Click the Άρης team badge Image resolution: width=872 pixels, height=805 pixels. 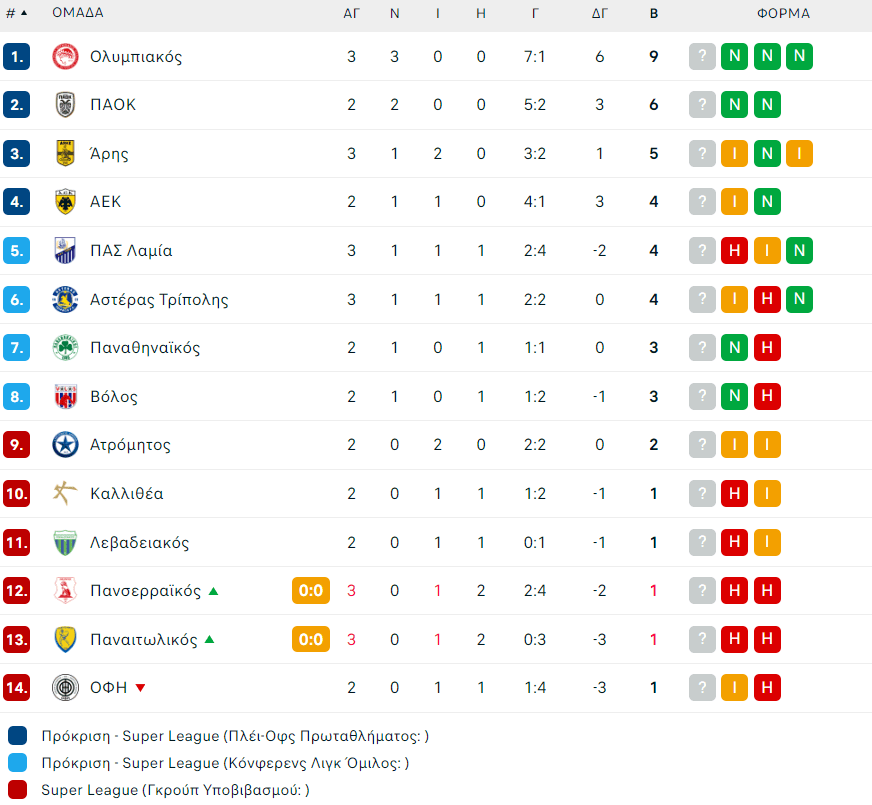coord(65,153)
